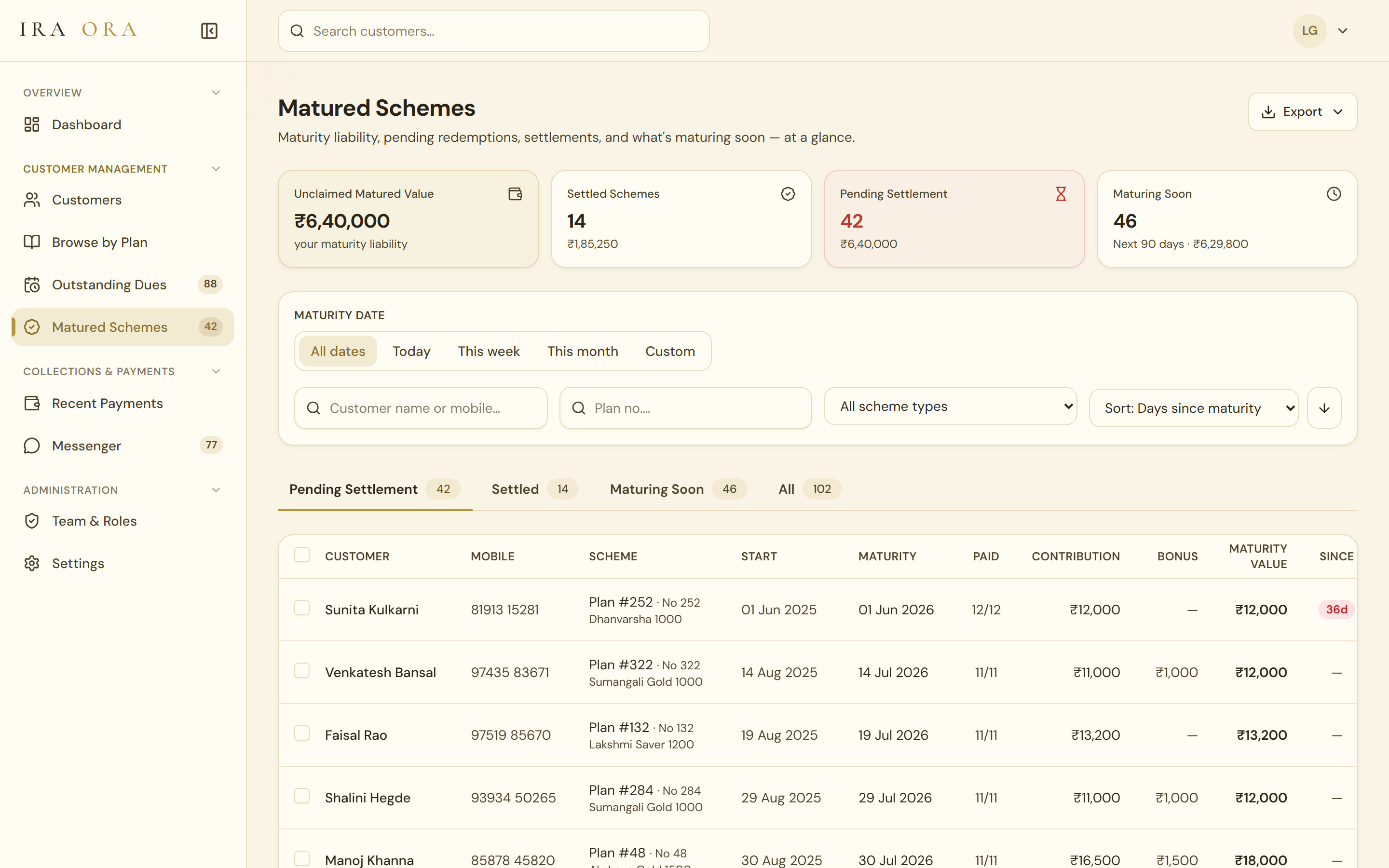
Task: Switch to the Settled tab
Action: pos(534,489)
